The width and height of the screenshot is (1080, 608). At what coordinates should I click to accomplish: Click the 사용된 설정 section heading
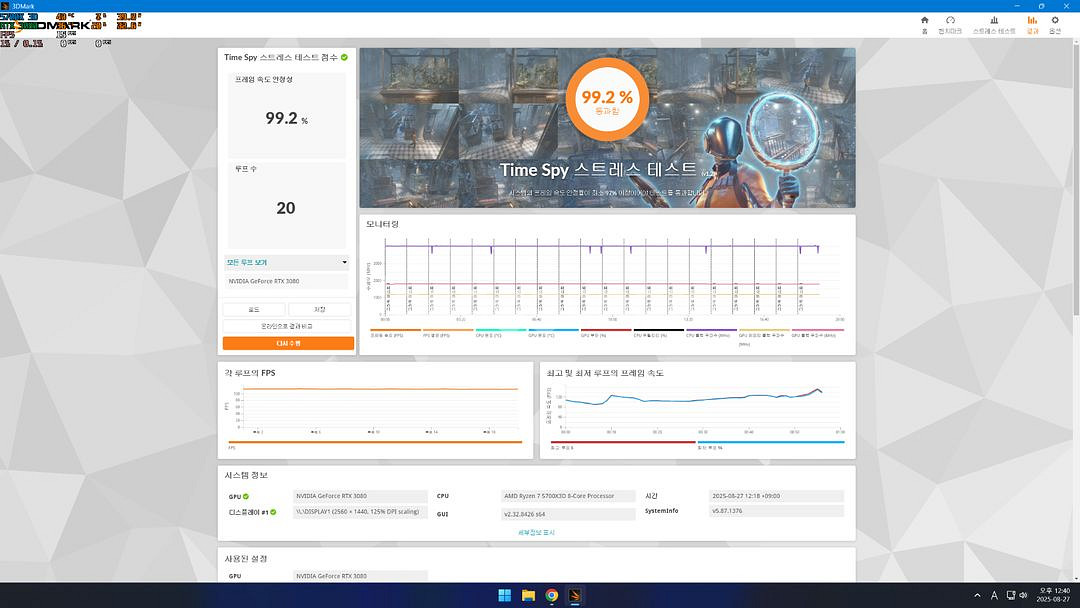(246, 558)
